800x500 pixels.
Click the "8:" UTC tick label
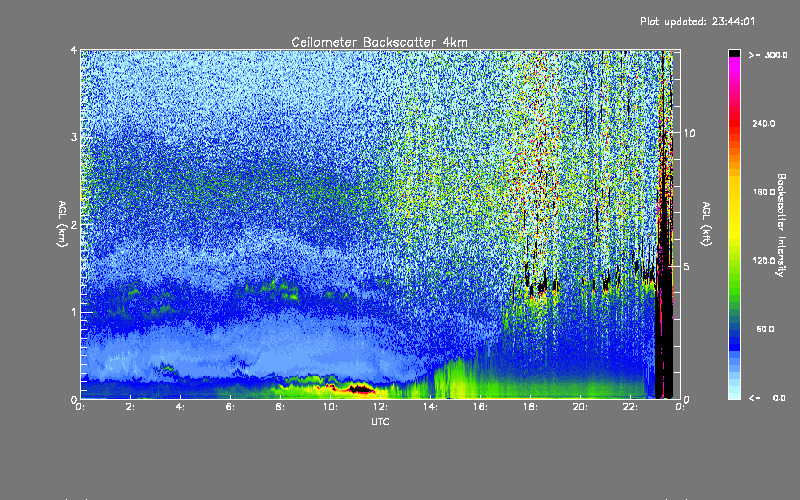pyautogui.click(x=281, y=407)
